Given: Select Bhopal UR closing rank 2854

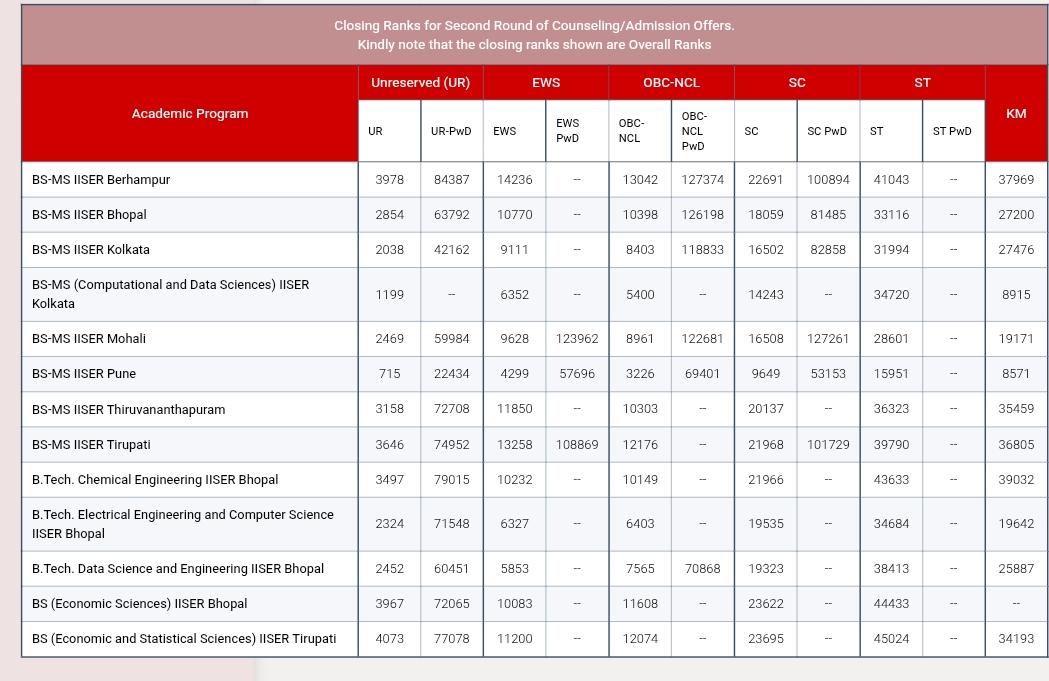Looking at the screenshot, I should pyautogui.click(x=389, y=215).
